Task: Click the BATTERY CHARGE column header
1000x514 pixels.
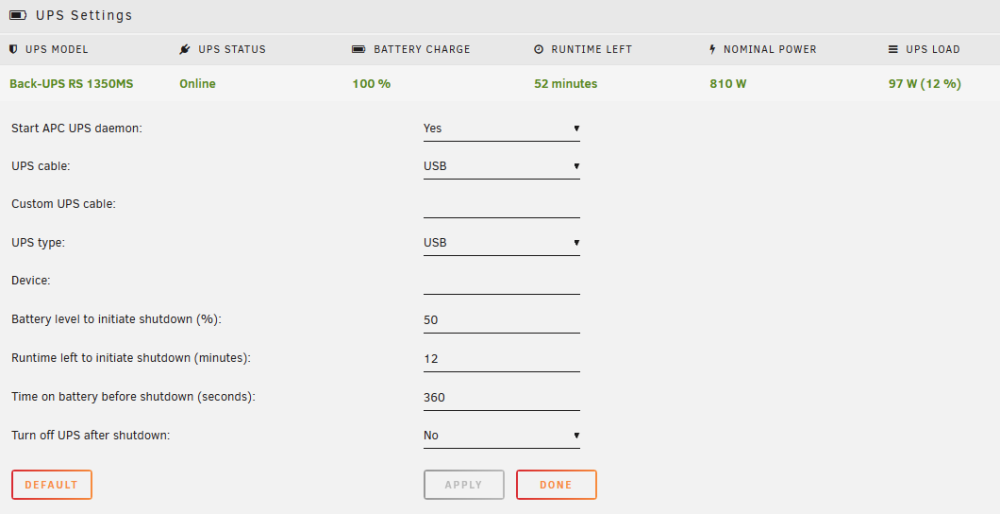Action: (422, 49)
